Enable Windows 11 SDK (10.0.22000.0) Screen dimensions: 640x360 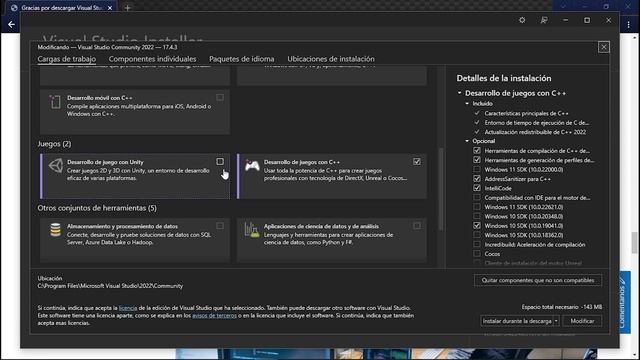tap(477, 169)
